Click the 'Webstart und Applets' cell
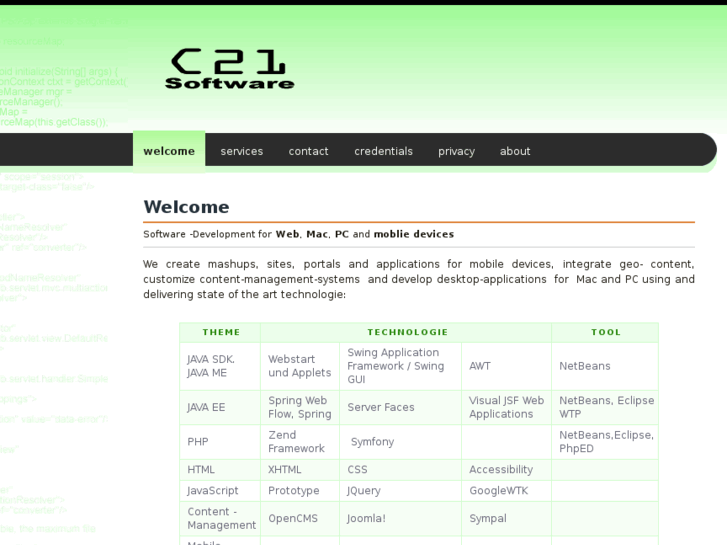 300,366
